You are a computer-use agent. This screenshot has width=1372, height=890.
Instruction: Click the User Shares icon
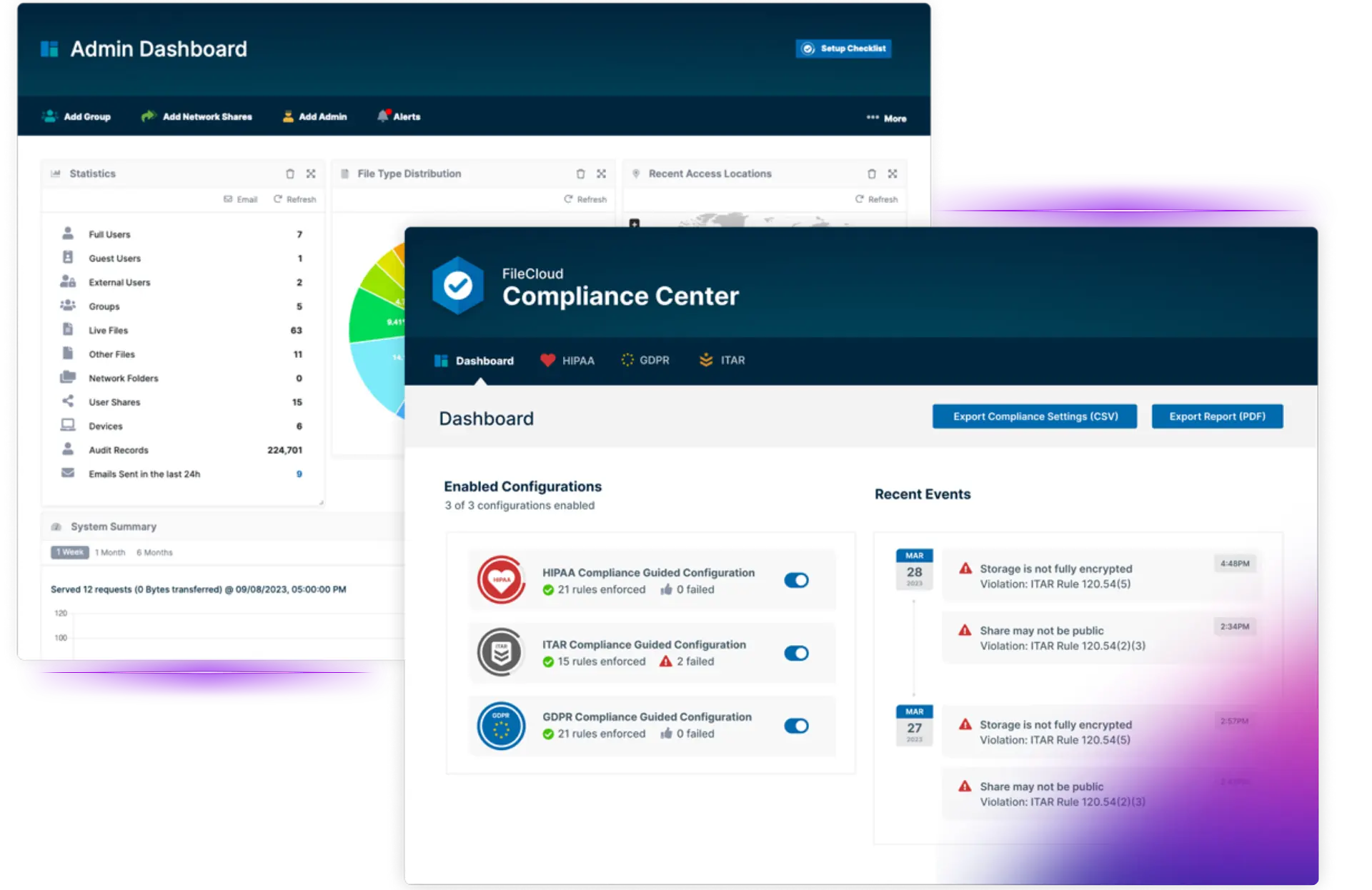point(68,401)
